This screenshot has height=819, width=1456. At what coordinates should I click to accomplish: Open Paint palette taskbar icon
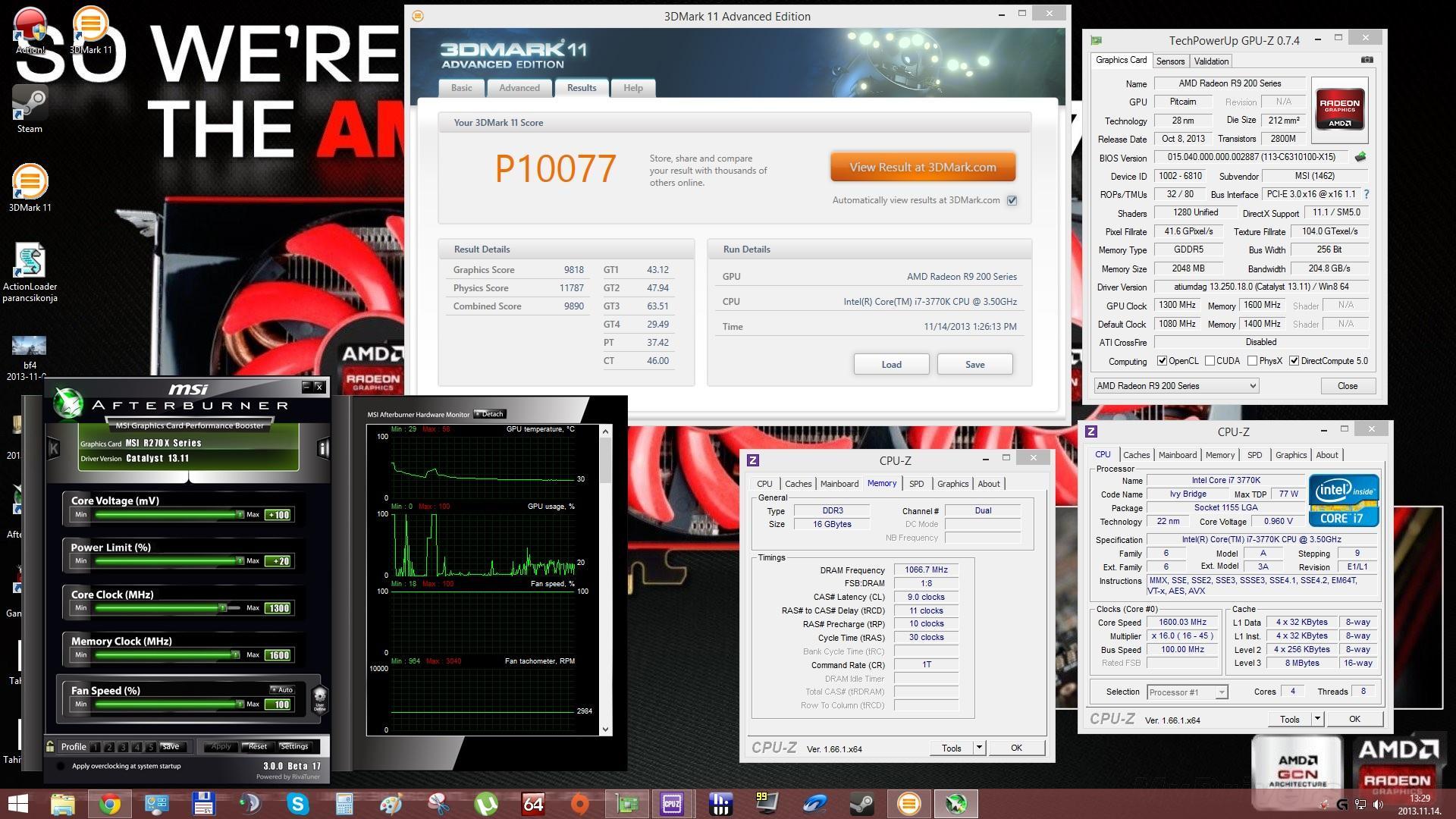[391, 804]
